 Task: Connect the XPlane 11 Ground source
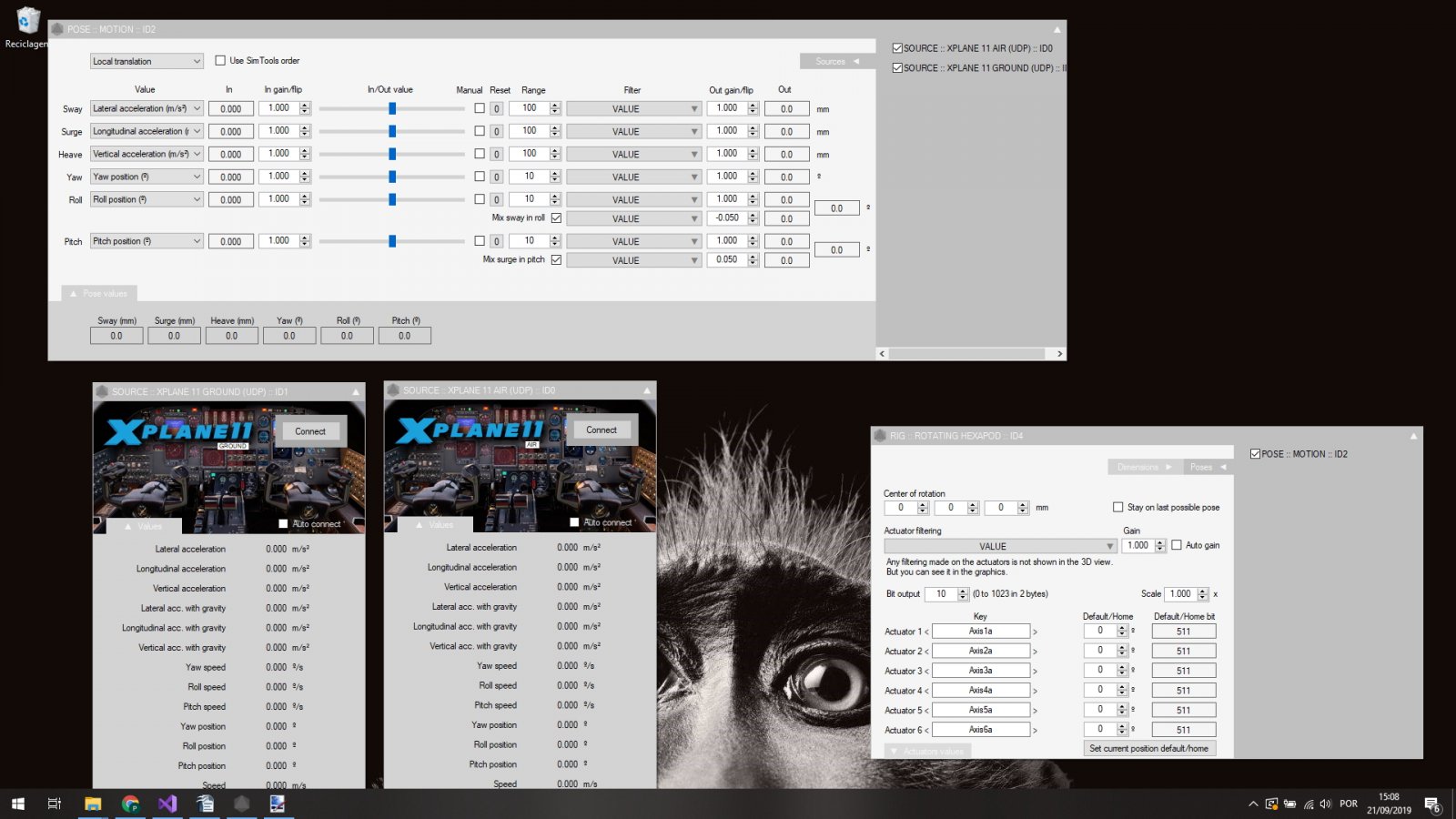(310, 431)
